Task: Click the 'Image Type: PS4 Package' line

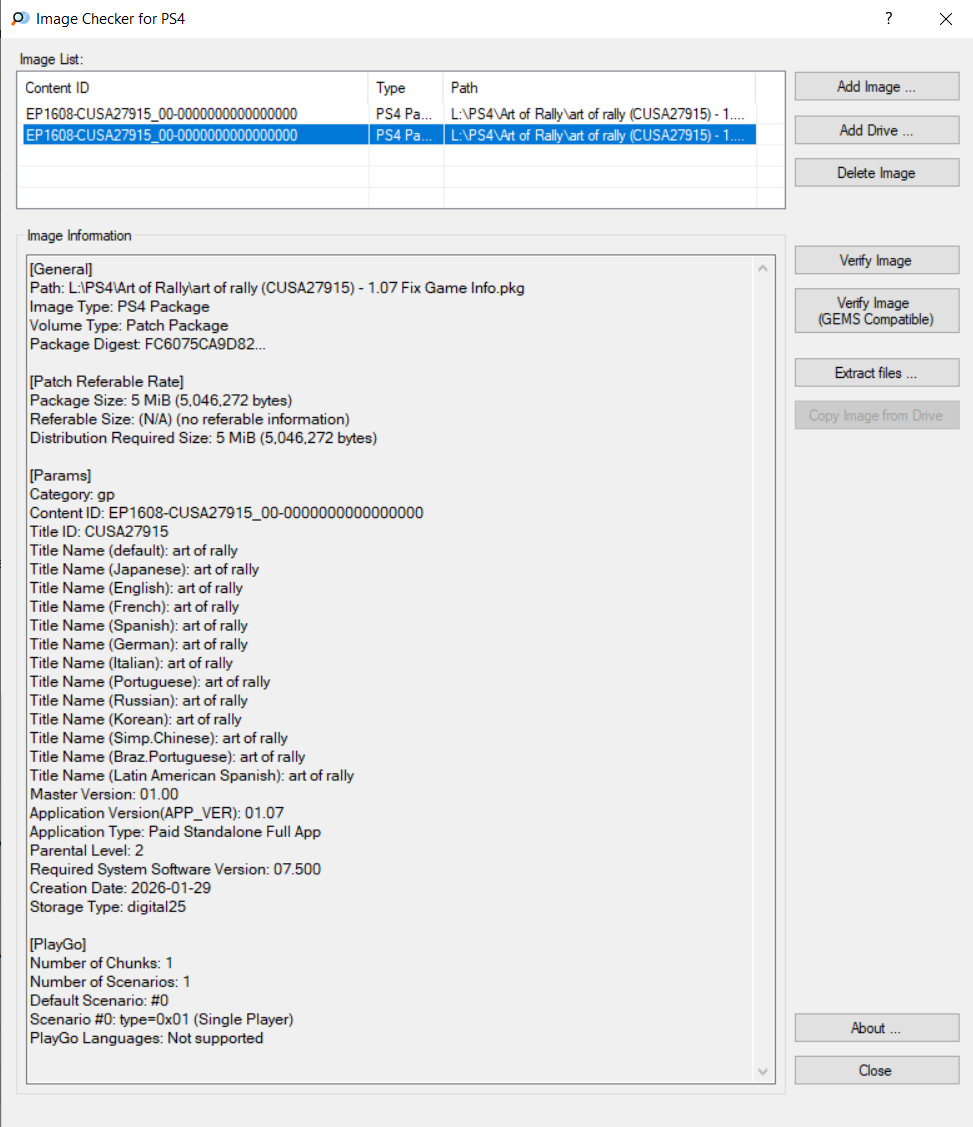Action: [120, 306]
